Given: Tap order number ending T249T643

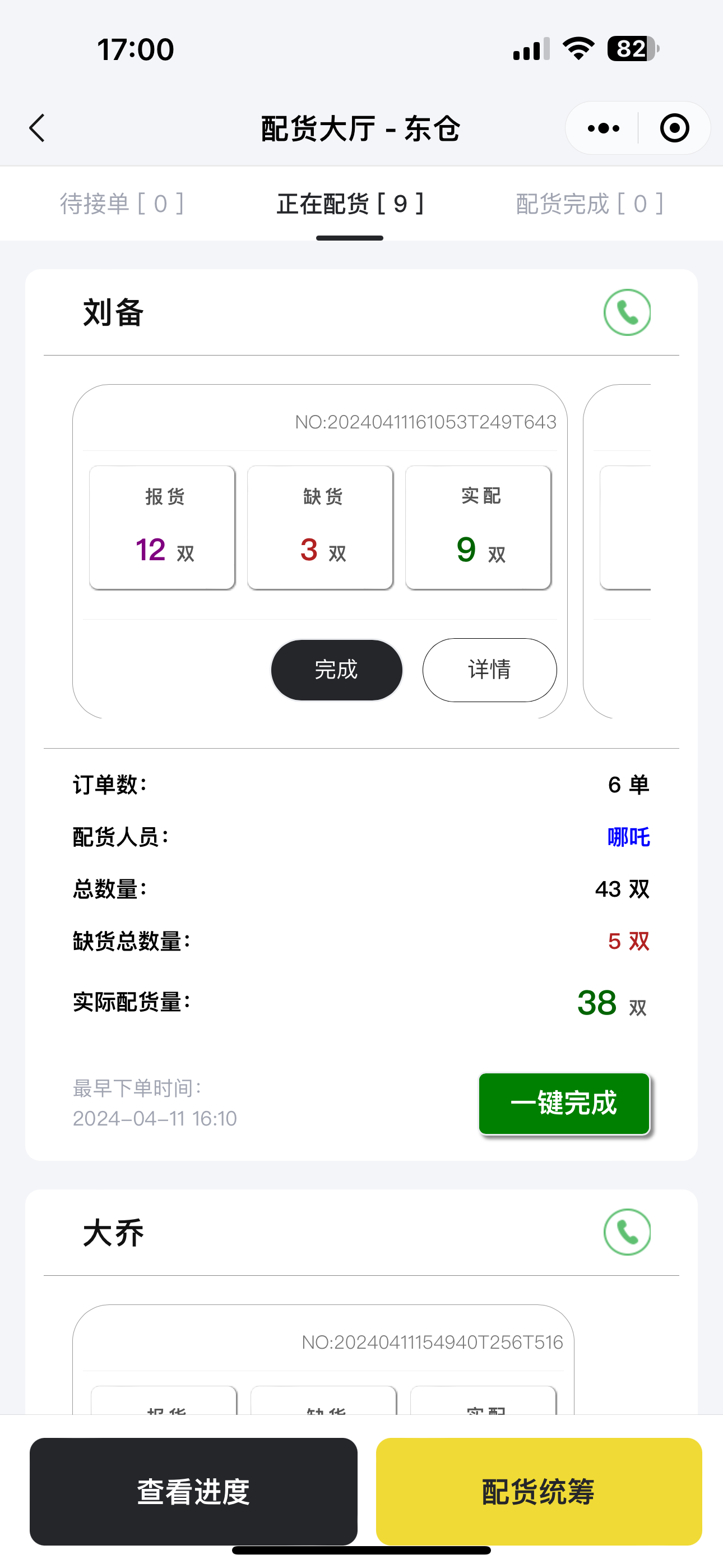Looking at the screenshot, I should point(425,422).
